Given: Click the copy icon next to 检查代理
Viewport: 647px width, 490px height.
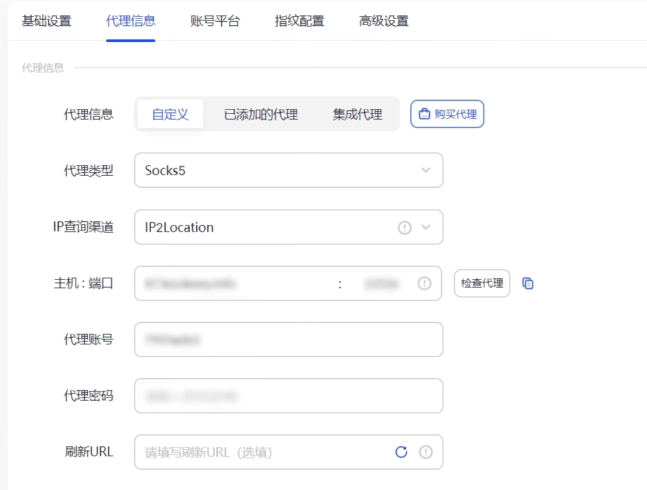Looking at the screenshot, I should tap(528, 283).
